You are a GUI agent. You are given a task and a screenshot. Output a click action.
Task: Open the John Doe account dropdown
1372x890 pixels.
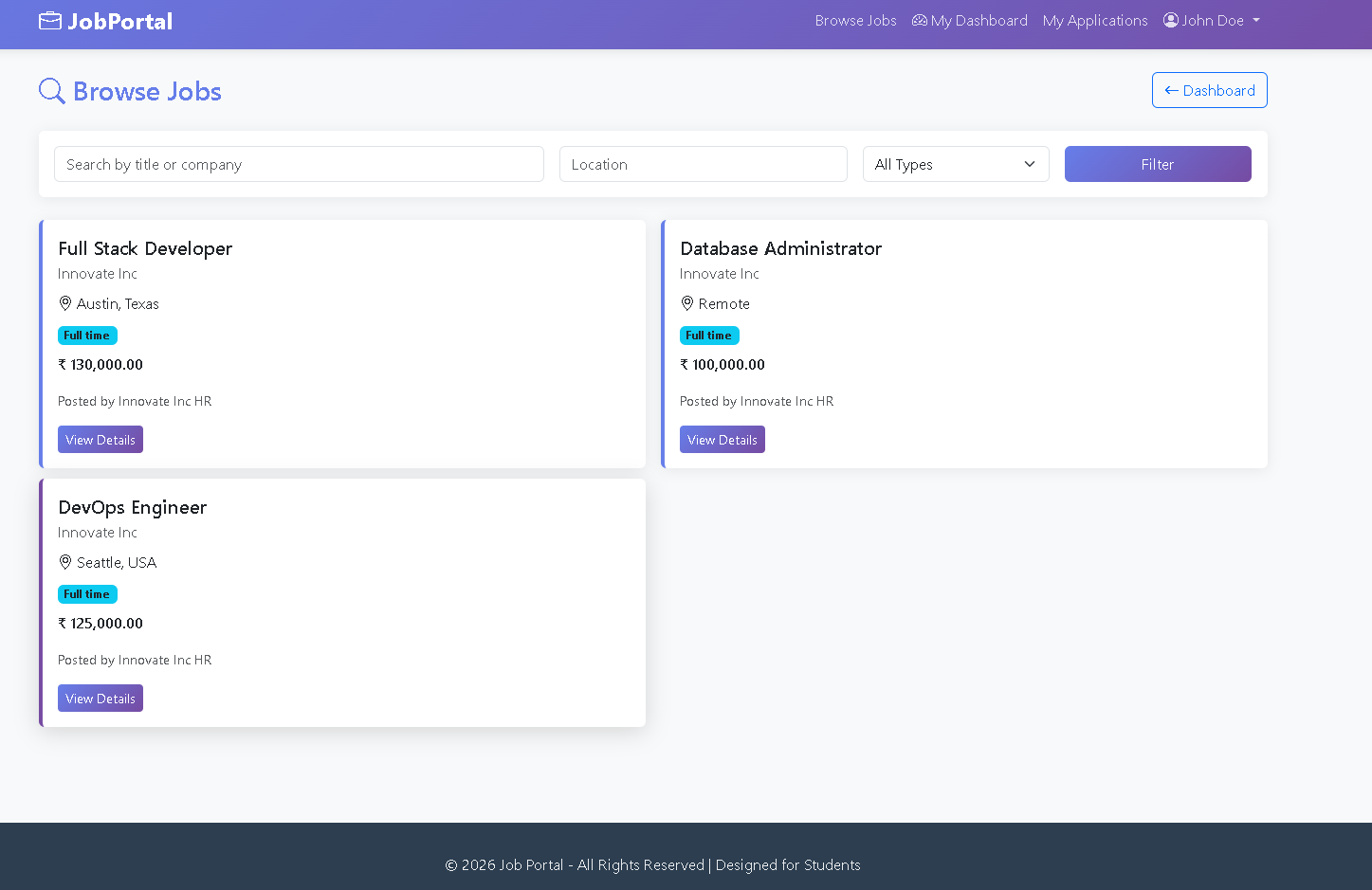(1212, 21)
